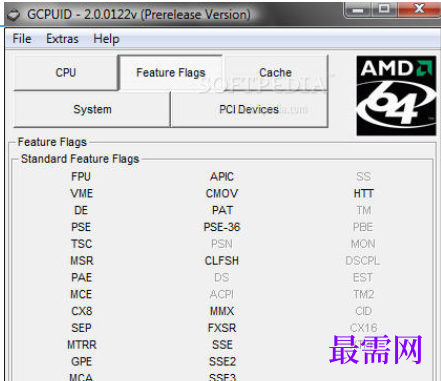The image size is (441, 381).
Task: Click the PSE feature flag
Action: coord(81,227)
